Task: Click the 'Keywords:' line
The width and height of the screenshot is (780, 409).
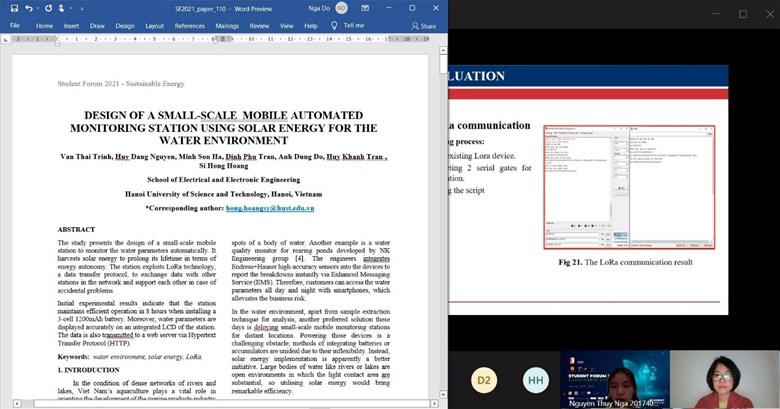Action: pos(129,356)
